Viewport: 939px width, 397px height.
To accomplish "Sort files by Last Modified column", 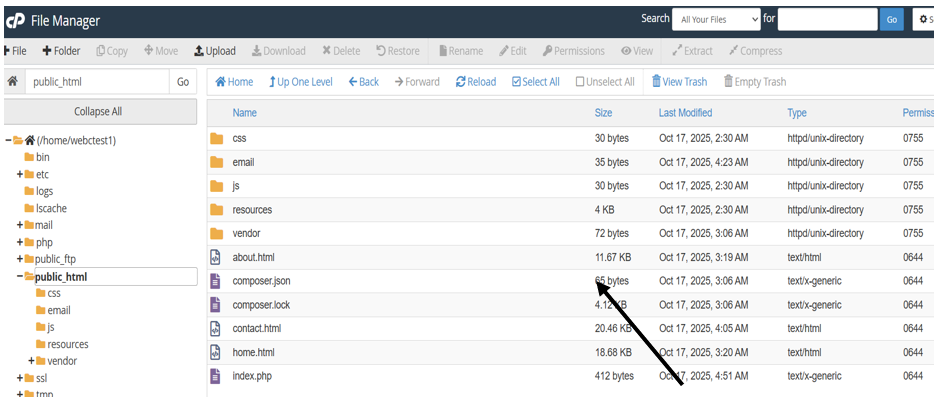I will tap(685, 113).
